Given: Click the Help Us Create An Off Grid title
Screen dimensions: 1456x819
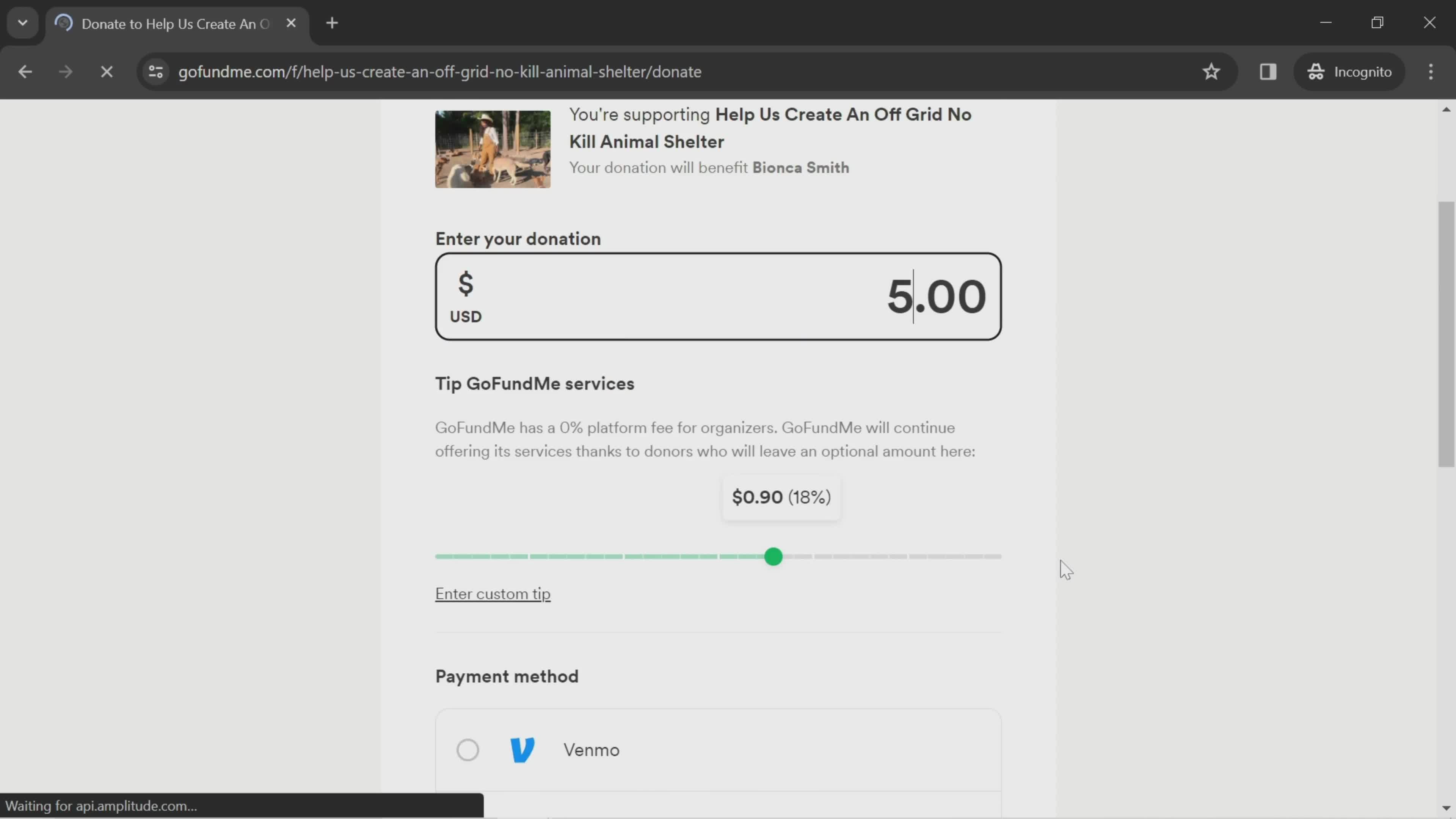Looking at the screenshot, I should pyautogui.click(x=770, y=128).
